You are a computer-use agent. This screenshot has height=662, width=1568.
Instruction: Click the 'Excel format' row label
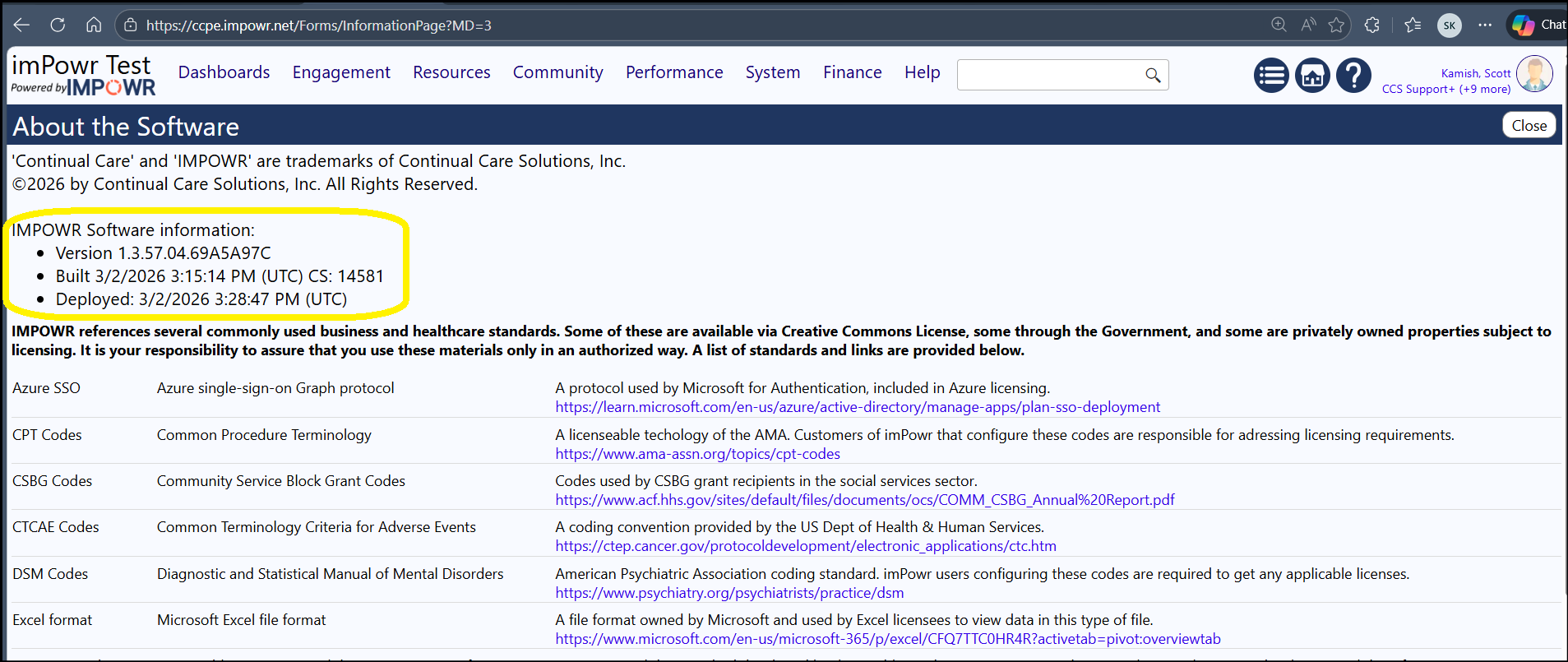pyautogui.click(x=52, y=620)
